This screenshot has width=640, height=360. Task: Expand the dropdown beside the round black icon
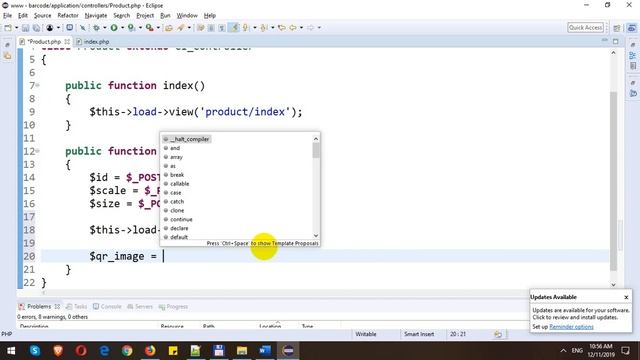(58, 28)
